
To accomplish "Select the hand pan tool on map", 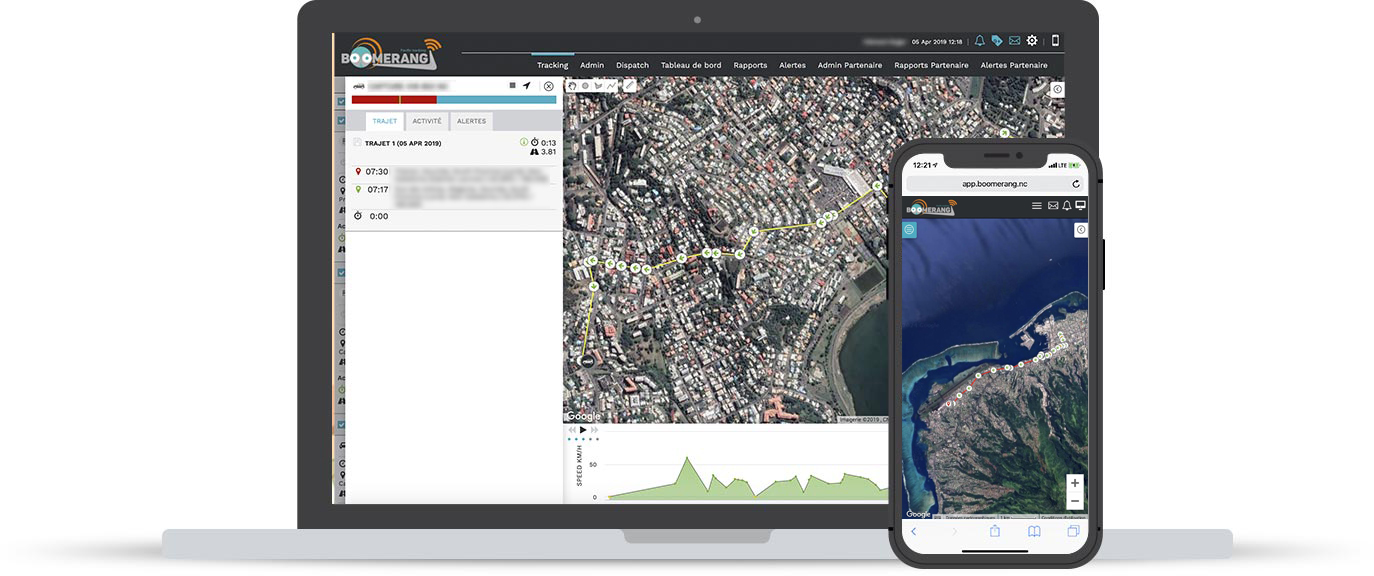I will [x=573, y=86].
